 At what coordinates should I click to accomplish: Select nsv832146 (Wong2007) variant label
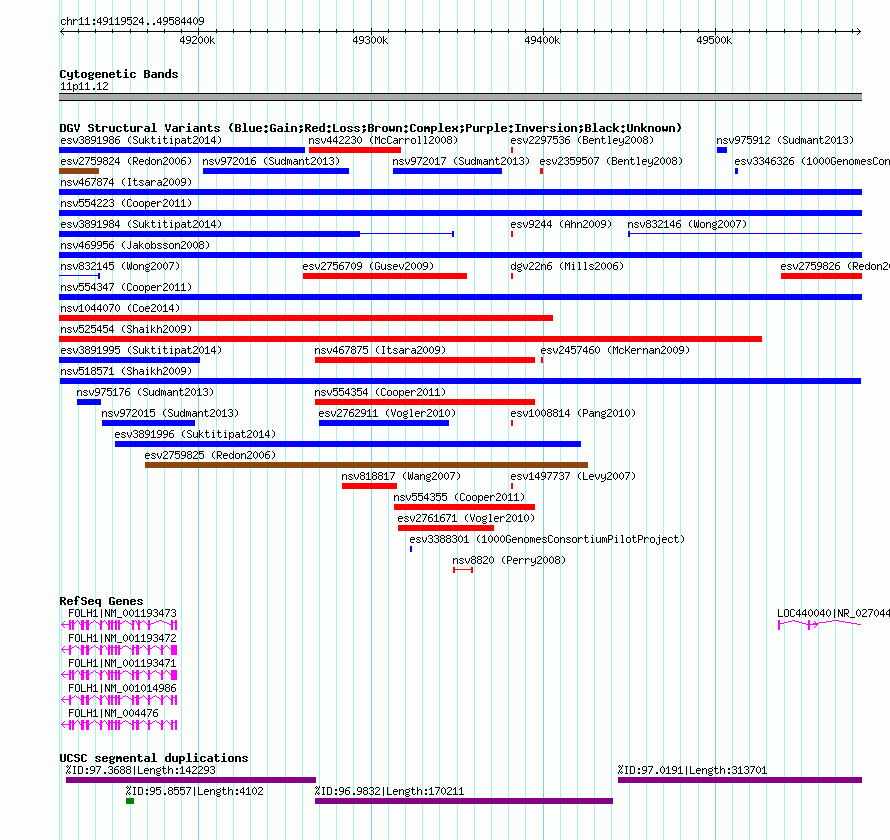click(687, 224)
